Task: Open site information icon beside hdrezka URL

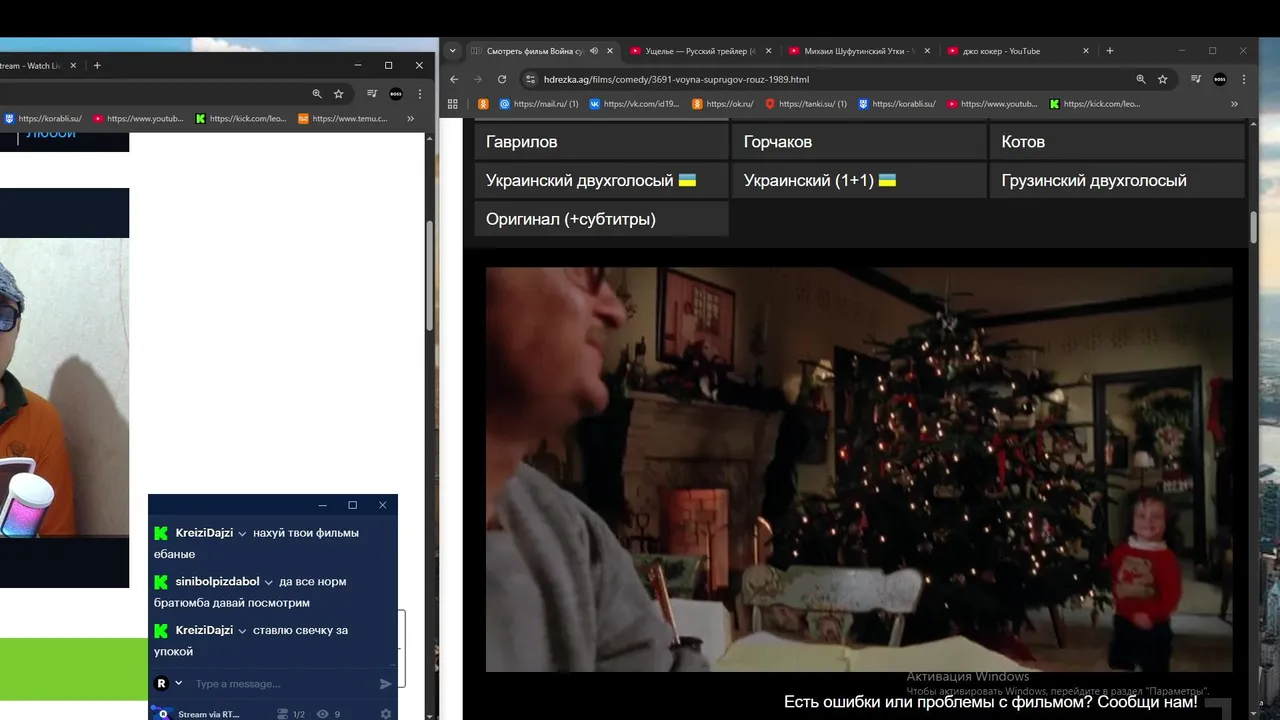Action: (x=531, y=79)
